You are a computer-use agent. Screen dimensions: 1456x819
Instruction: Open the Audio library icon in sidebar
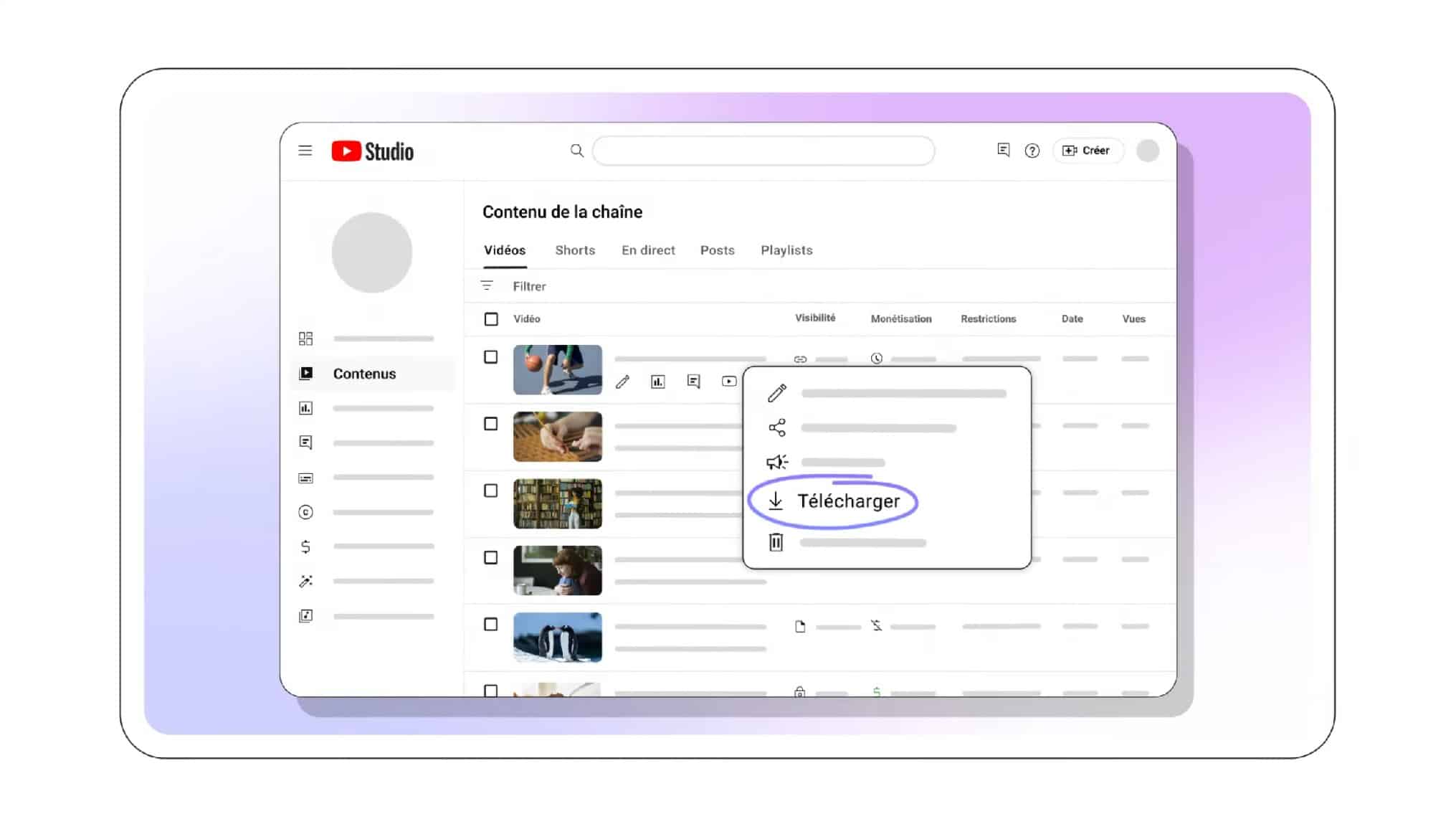[306, 615]
